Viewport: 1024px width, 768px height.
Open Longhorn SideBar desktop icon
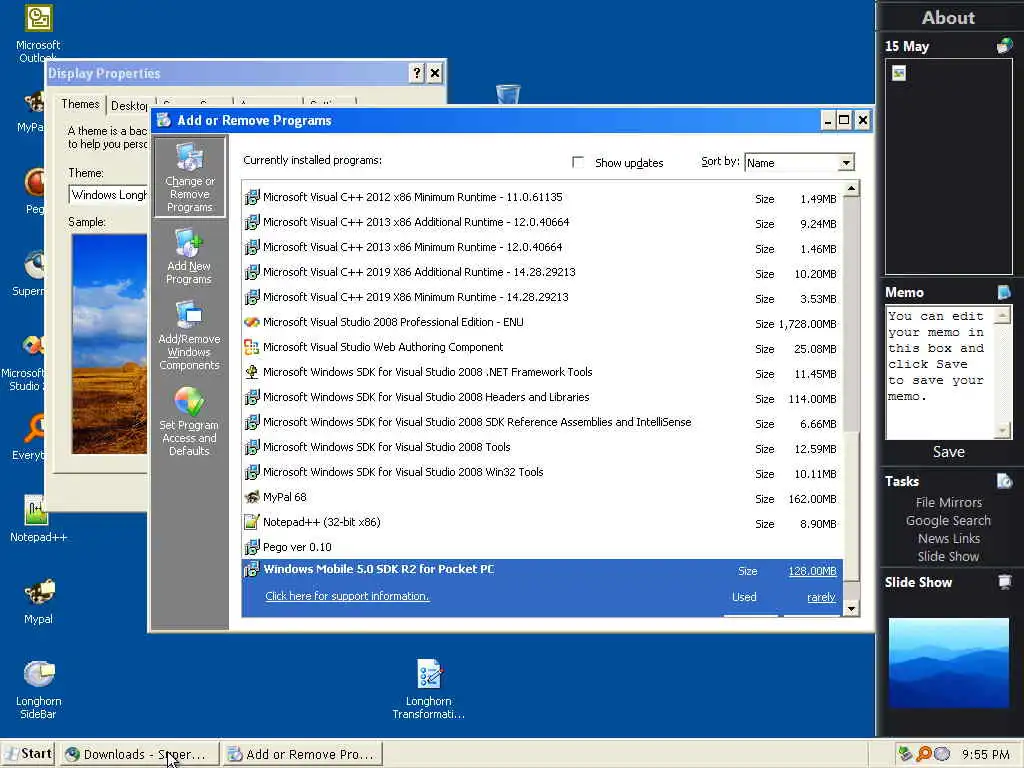point(39,690)
